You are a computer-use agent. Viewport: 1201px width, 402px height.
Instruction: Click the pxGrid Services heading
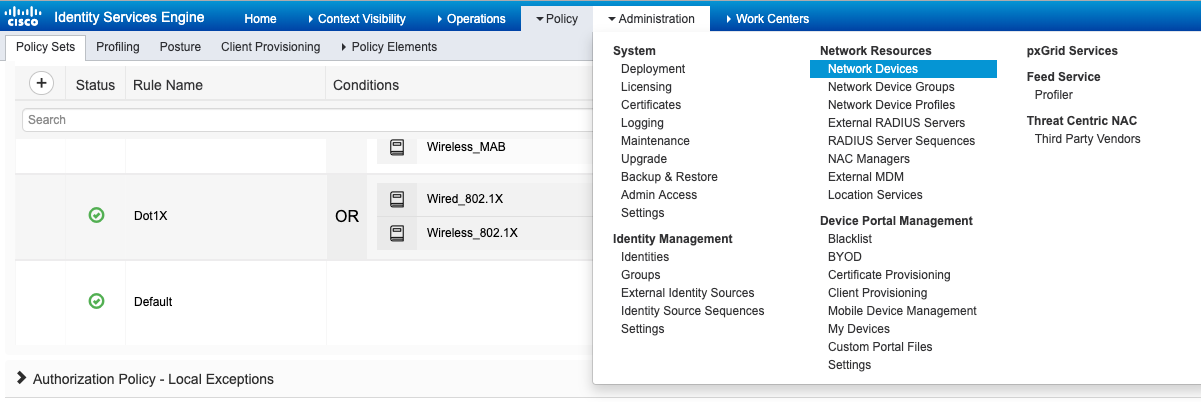(x=1072, y=51)
